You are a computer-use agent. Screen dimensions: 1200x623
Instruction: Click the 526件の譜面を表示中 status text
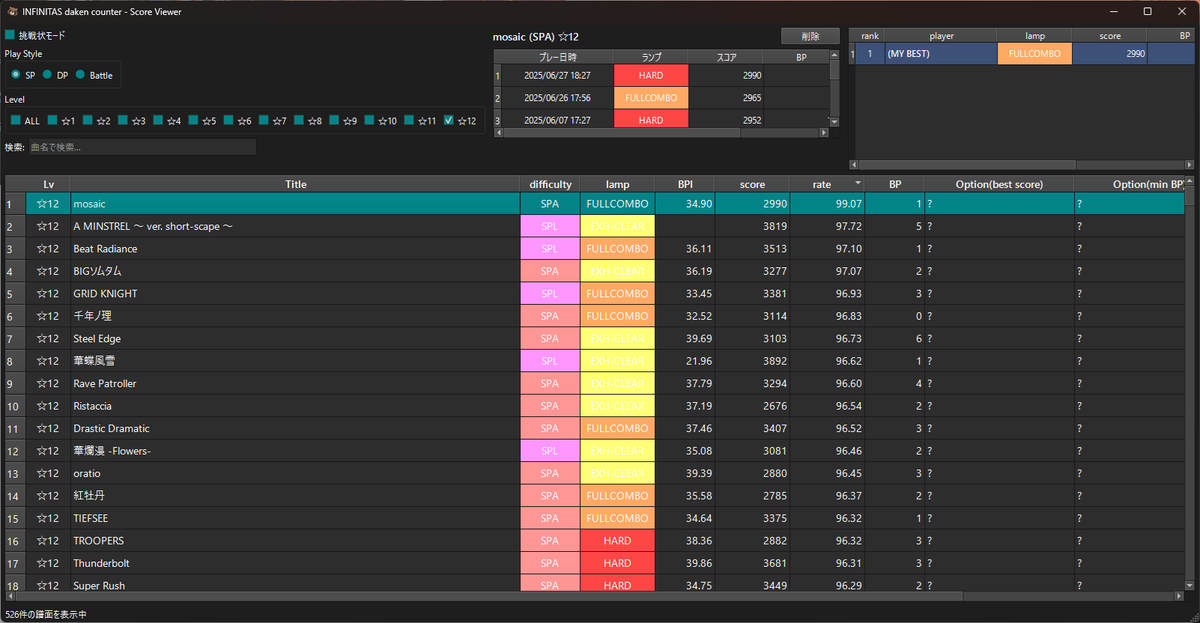pos(46,614)
